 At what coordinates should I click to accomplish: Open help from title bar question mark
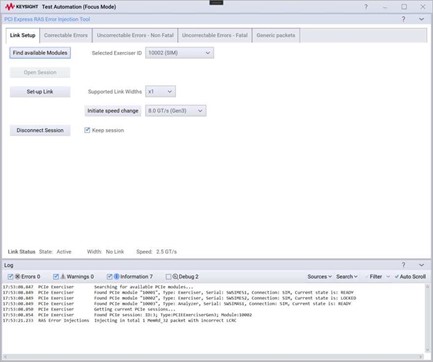tap(366, 7)
